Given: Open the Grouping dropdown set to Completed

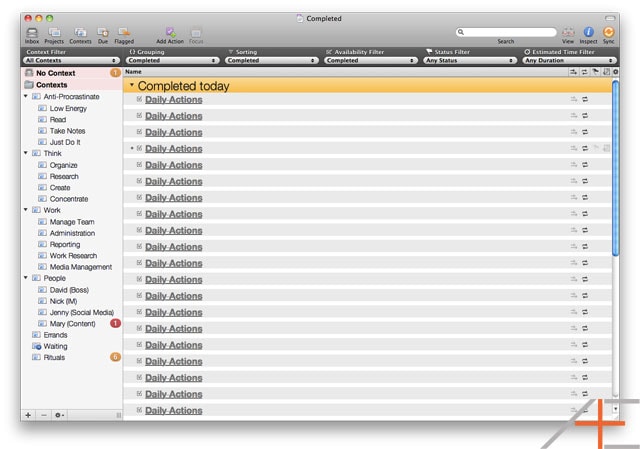Looking at the screenshot, I should [172, 60].
